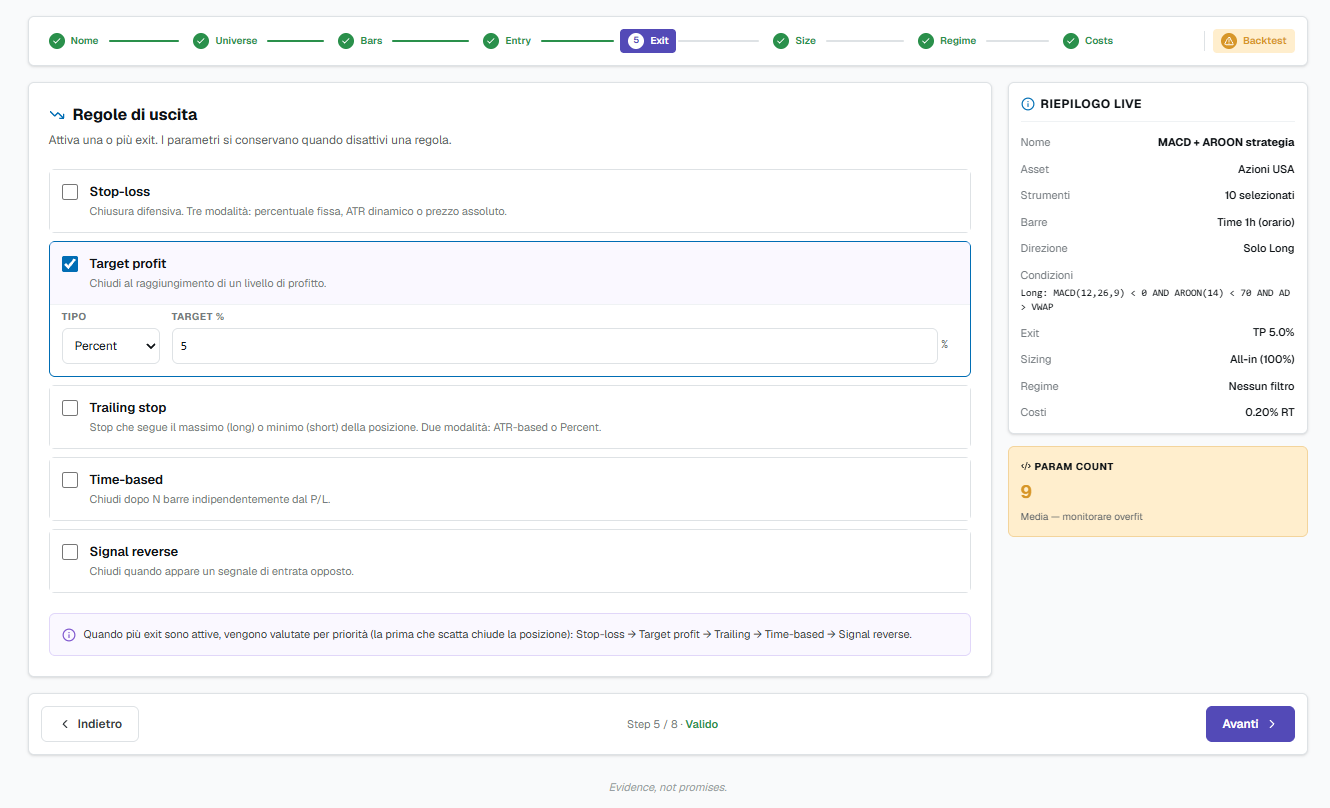Go to the Costs step
This screenshot has height=808, width=1330.
pyautogui.click(x=1088, y=41)
